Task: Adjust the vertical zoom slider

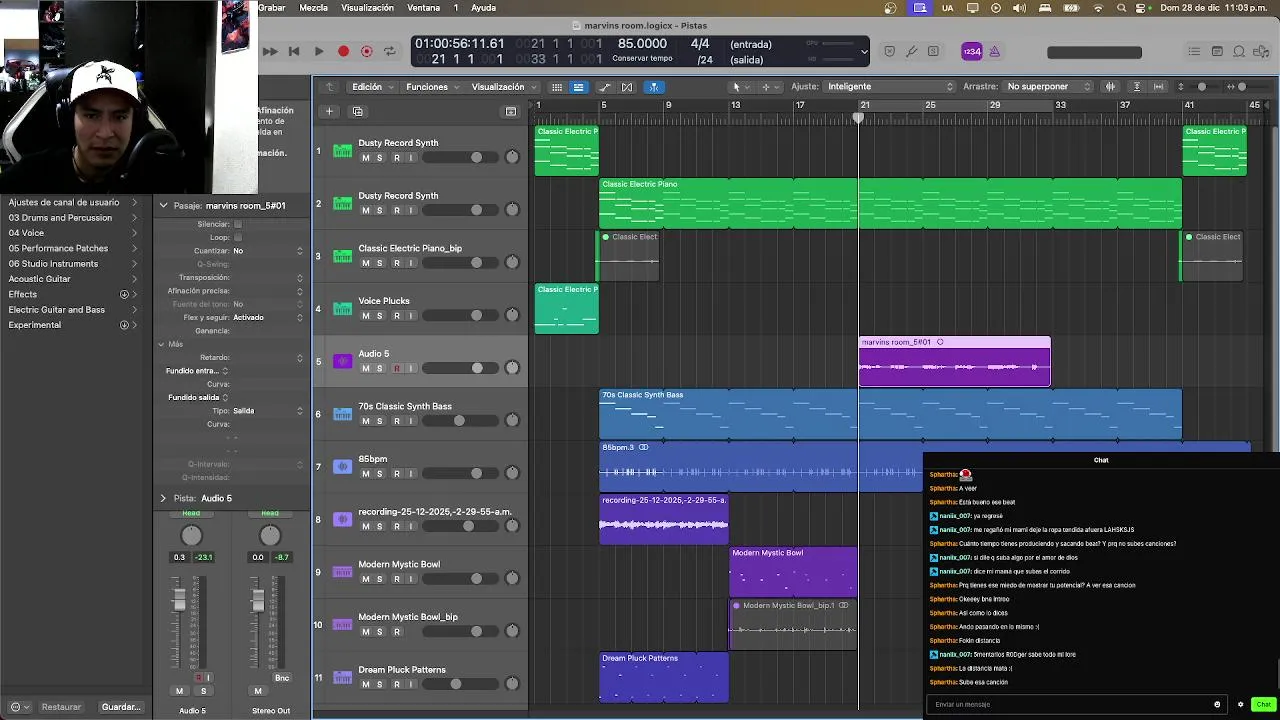Action: coord(1201,87)
